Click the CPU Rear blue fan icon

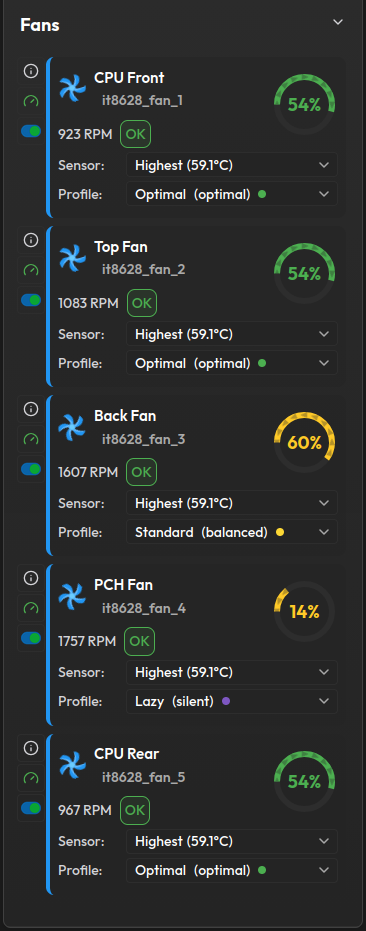point(72,764)
